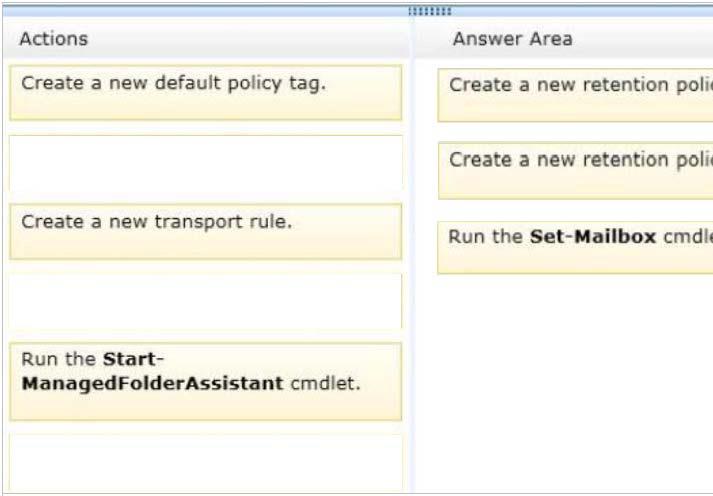Choose 'Create a new transport rule' action
This screenshot has width=713, height=496.
tap(206, 231)
